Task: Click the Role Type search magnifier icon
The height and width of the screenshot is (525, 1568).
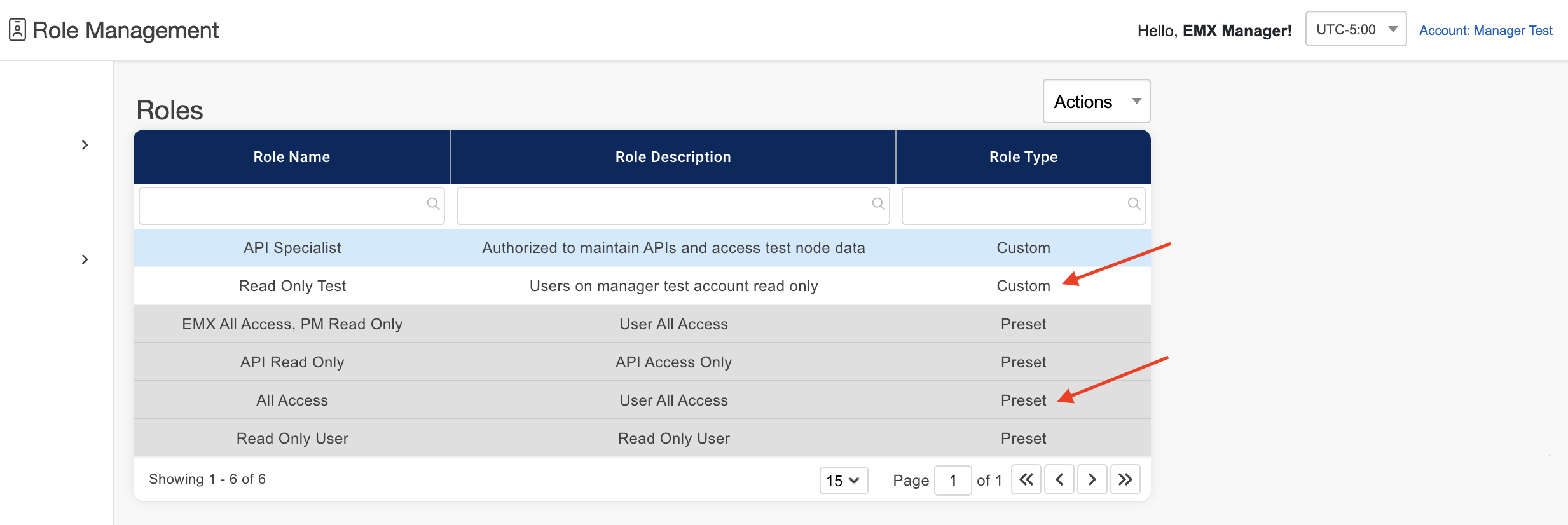Action: [x=1134, y=204]
